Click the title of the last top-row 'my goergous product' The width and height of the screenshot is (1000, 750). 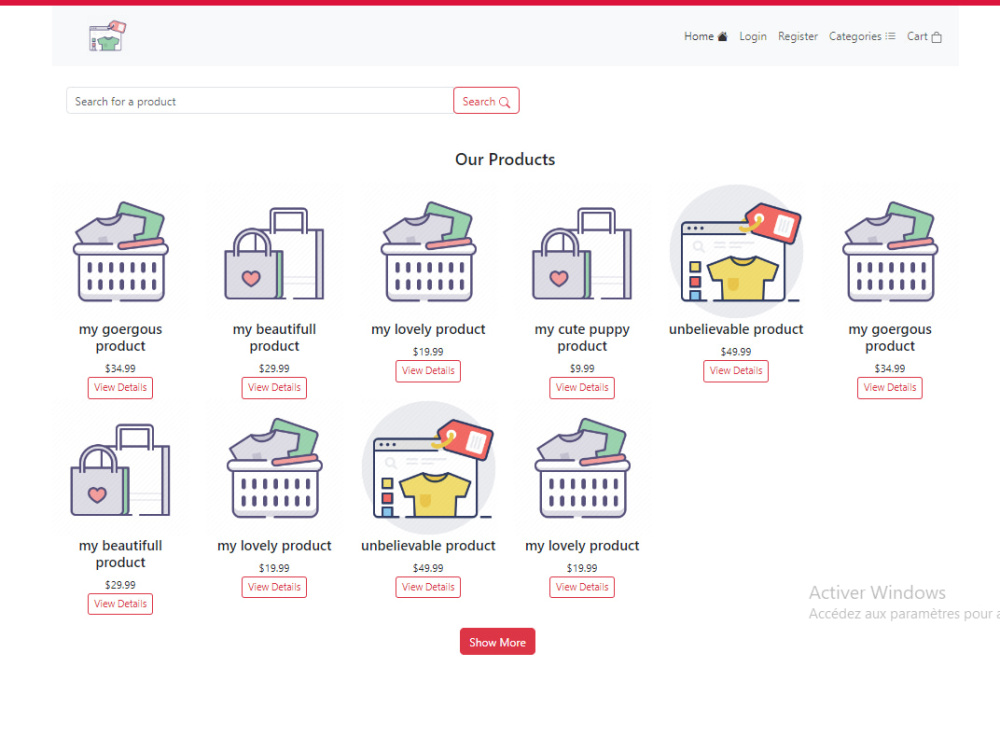pyautogui.click(x=890, y=337)
